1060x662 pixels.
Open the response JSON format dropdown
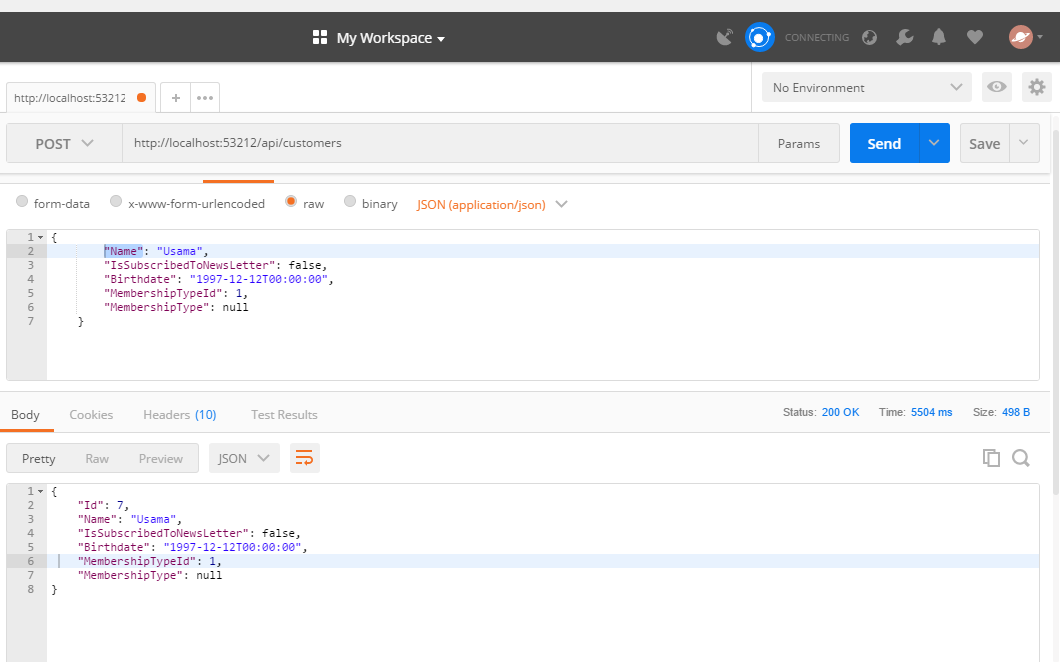pyautogui.click(x=244, y=458)
